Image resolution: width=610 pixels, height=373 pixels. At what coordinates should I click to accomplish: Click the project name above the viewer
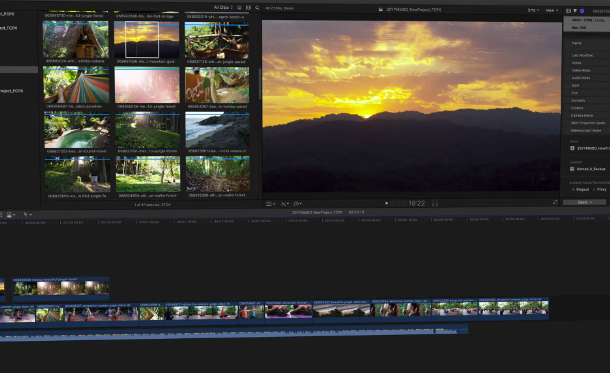point(414,9)
